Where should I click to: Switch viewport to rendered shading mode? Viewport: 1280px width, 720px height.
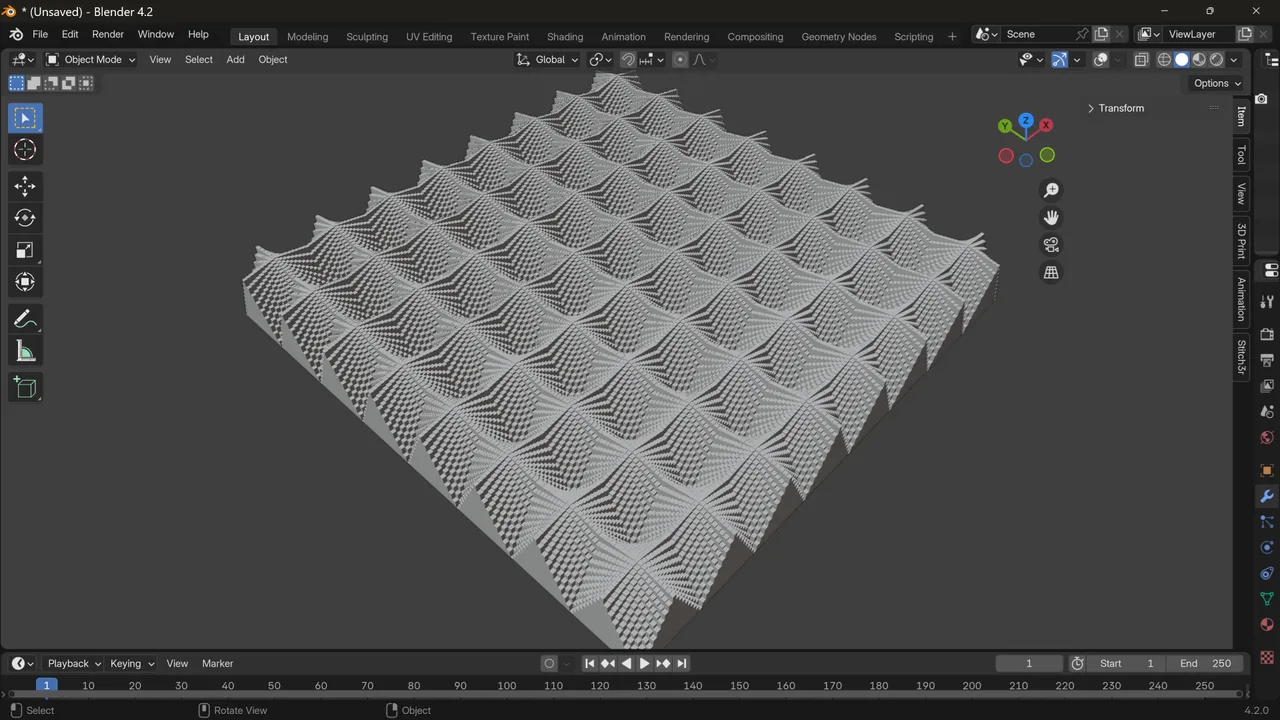1216,59
